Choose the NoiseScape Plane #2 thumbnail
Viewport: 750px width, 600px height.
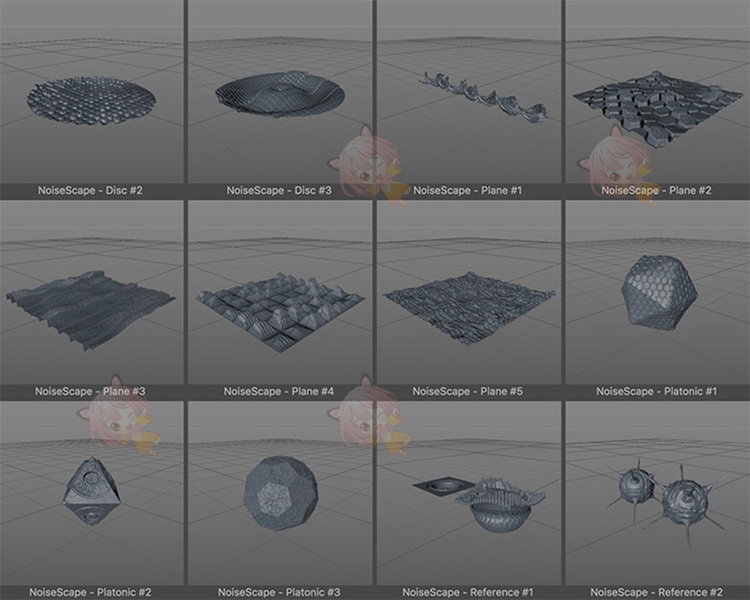(658, 91)
